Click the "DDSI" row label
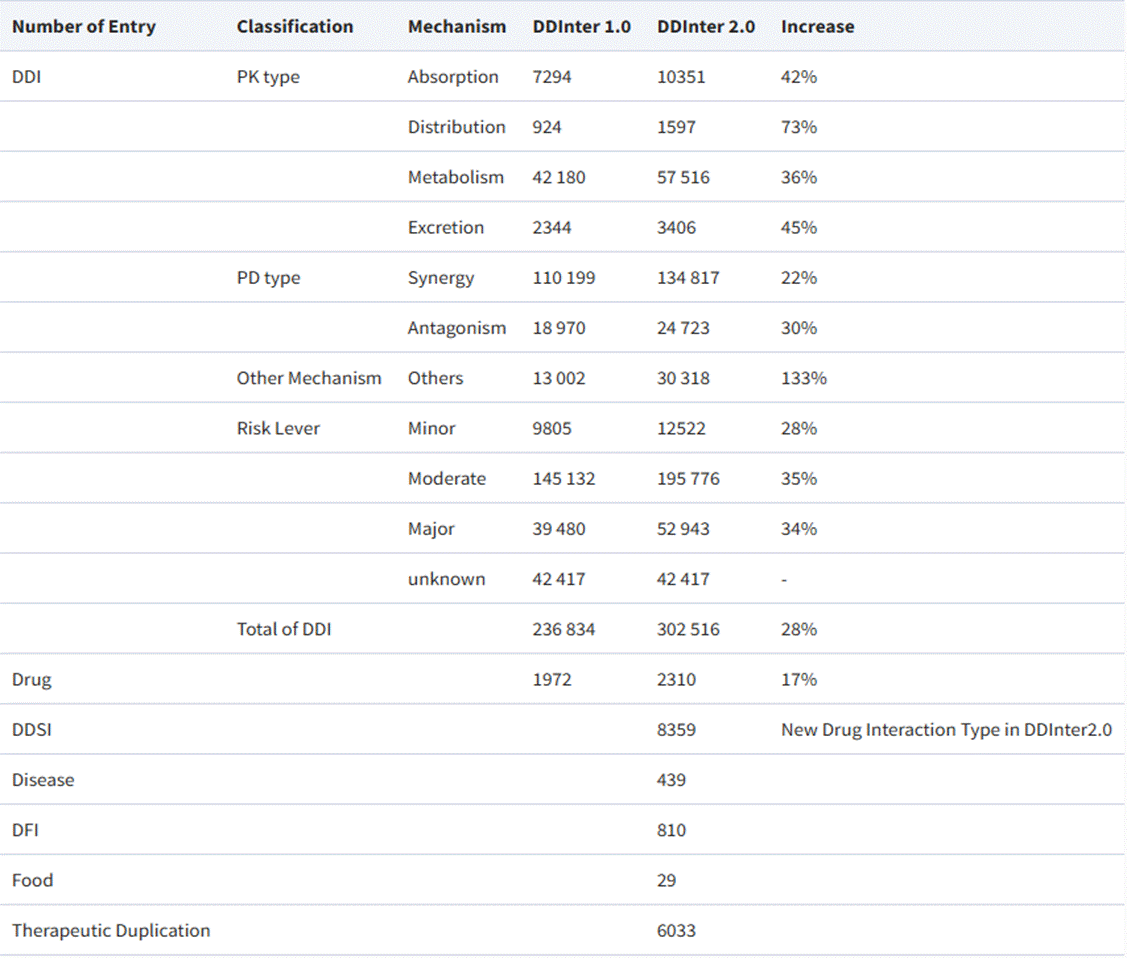 click(x=32, y=730)
